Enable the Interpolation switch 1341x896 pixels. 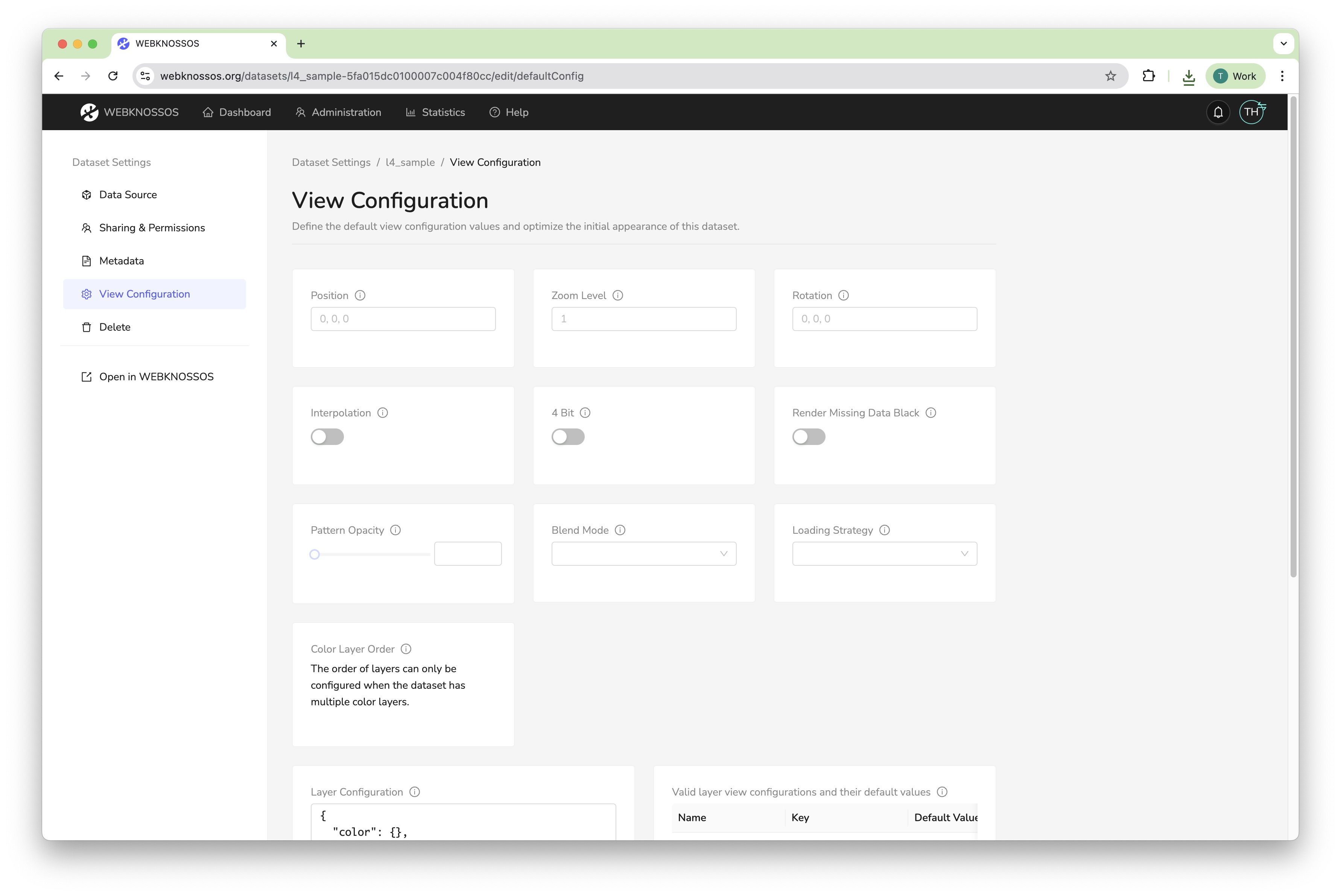[327, 437]
